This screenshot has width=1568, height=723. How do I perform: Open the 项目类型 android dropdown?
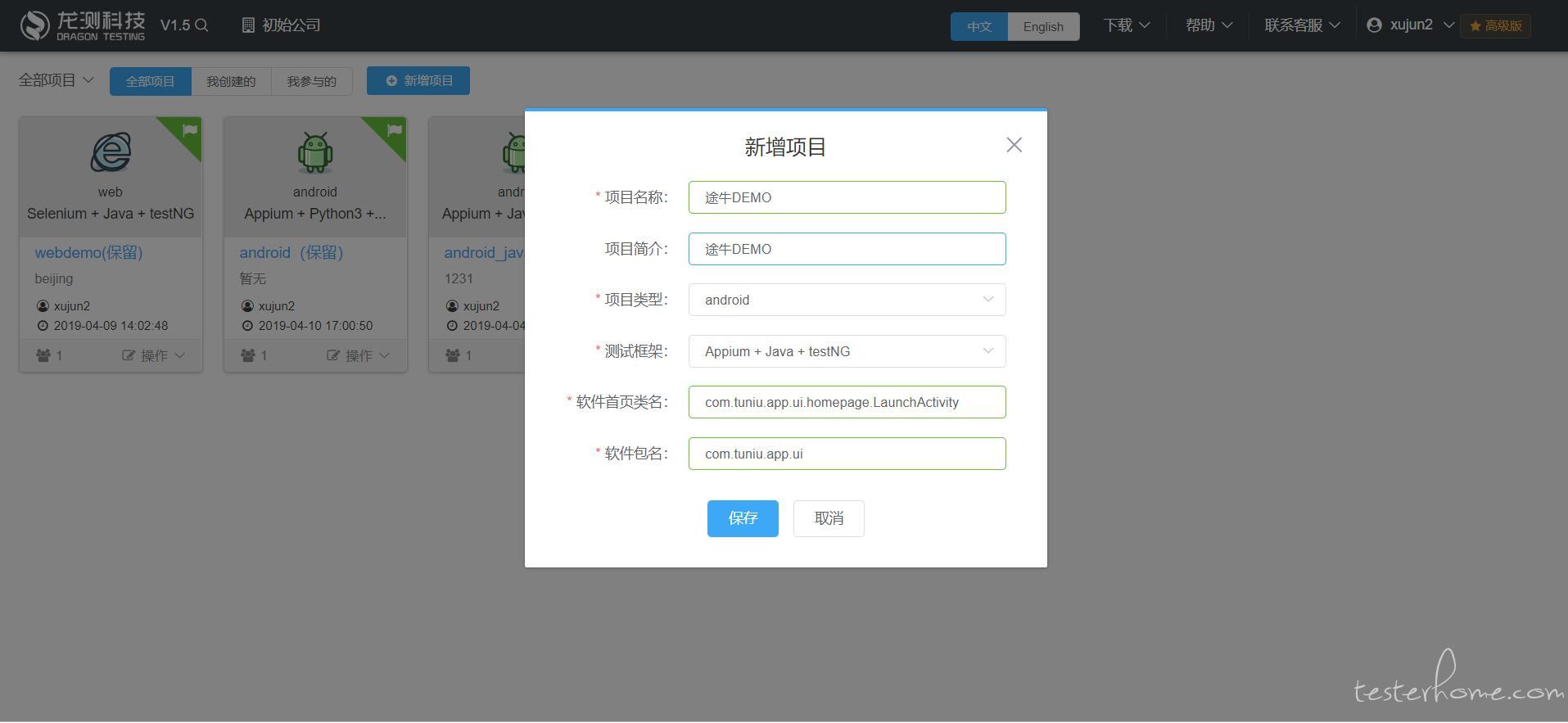pyautogui.click(x=847, y=300)
